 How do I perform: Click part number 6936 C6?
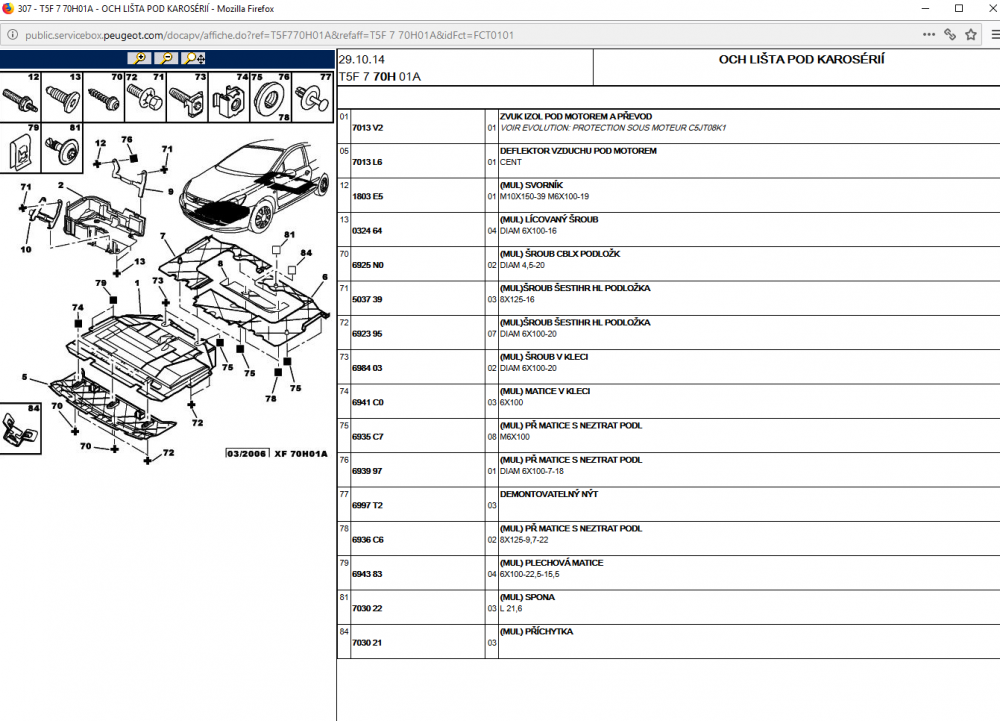click(367, 540)
